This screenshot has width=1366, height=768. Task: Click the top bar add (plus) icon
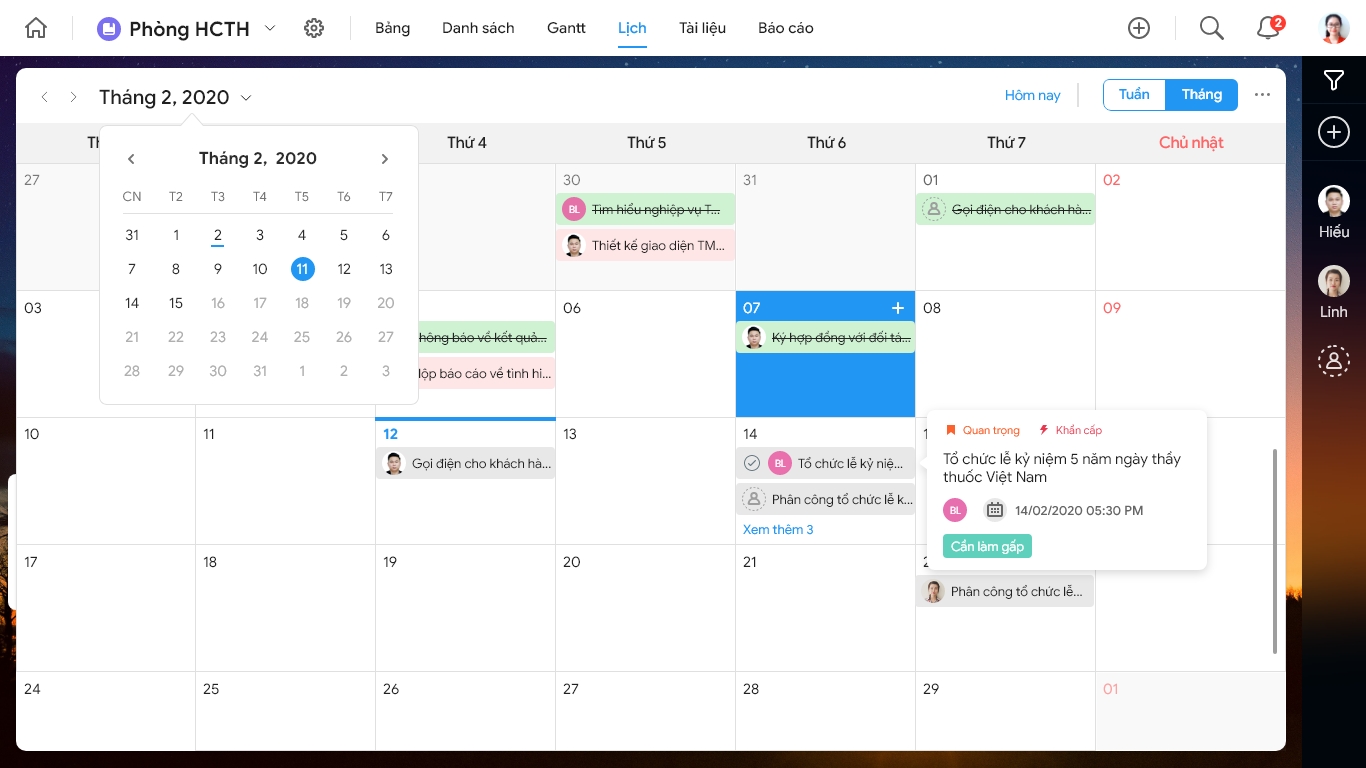click(1139, 28)
